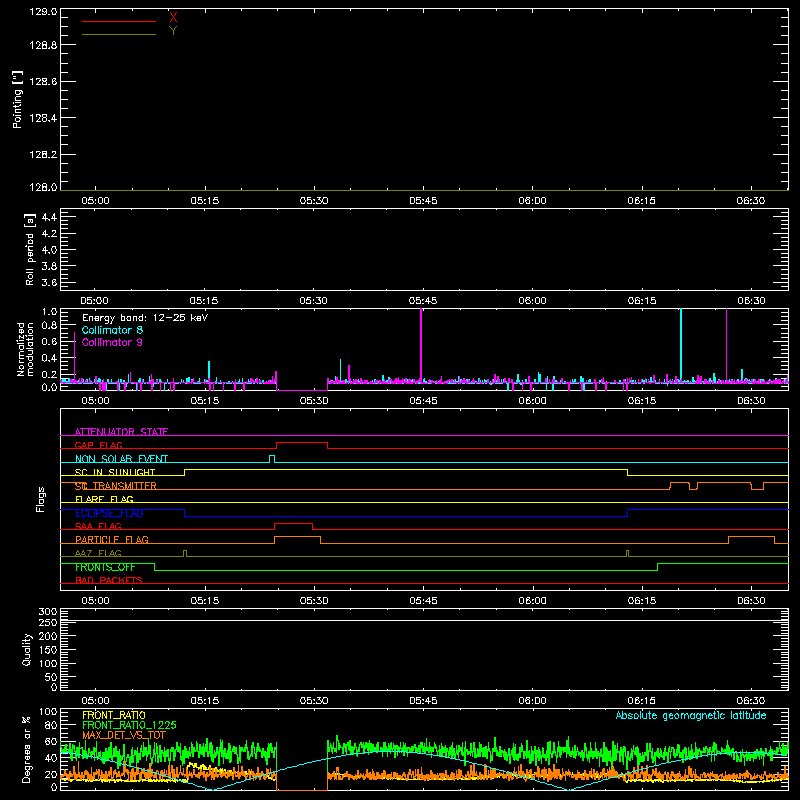Click the red X legend line

pyautogui.click(x=118, y=21)
